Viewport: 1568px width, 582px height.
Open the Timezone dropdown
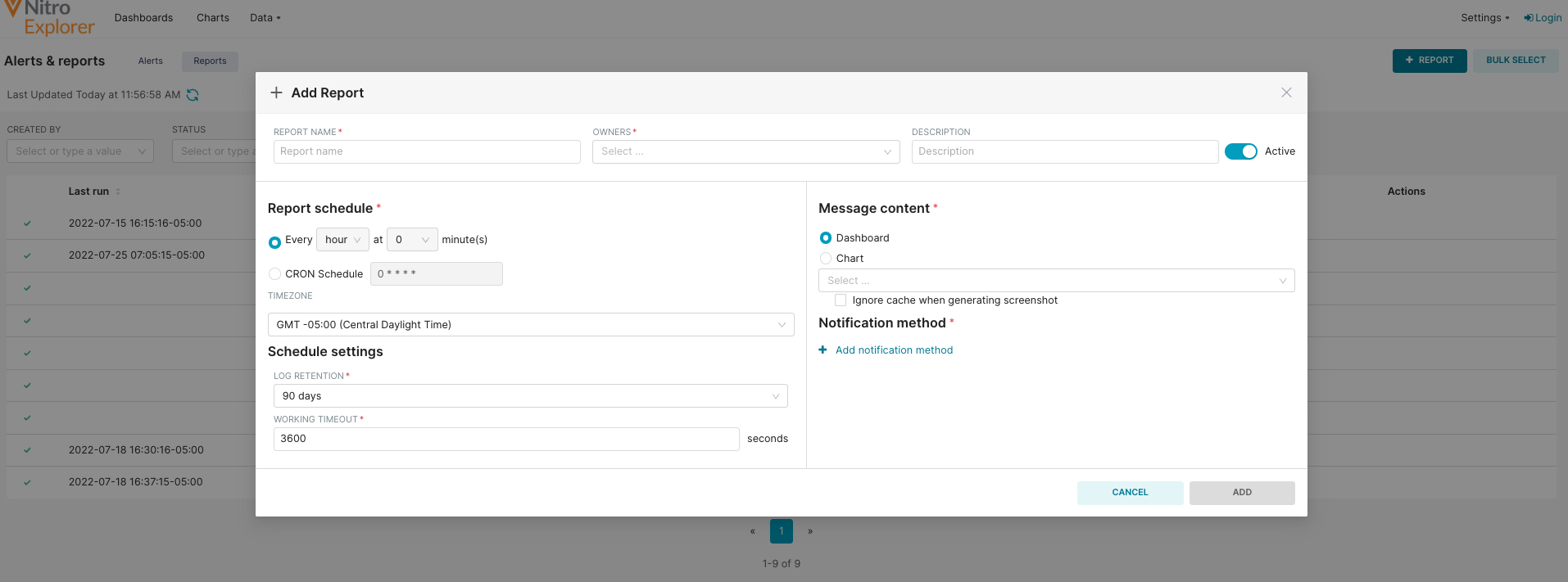click(x=530, y=325)
